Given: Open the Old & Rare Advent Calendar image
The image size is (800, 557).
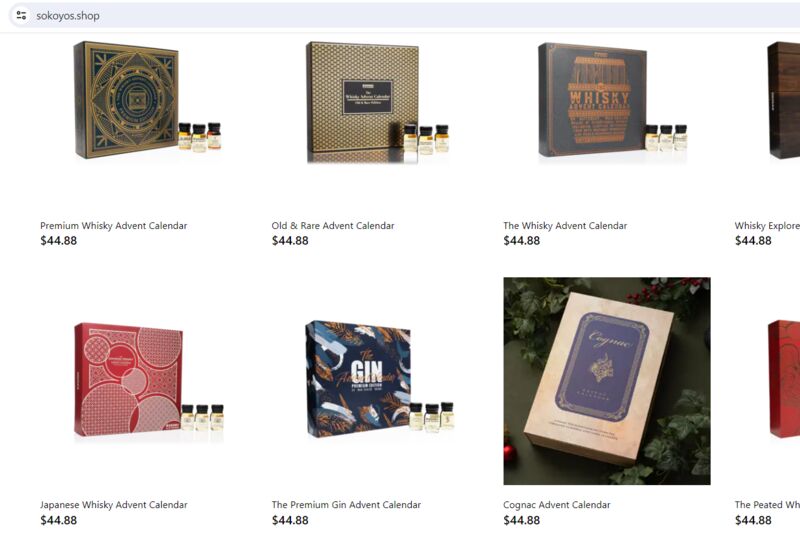Looking at the screenshot, I should (378, 103).
